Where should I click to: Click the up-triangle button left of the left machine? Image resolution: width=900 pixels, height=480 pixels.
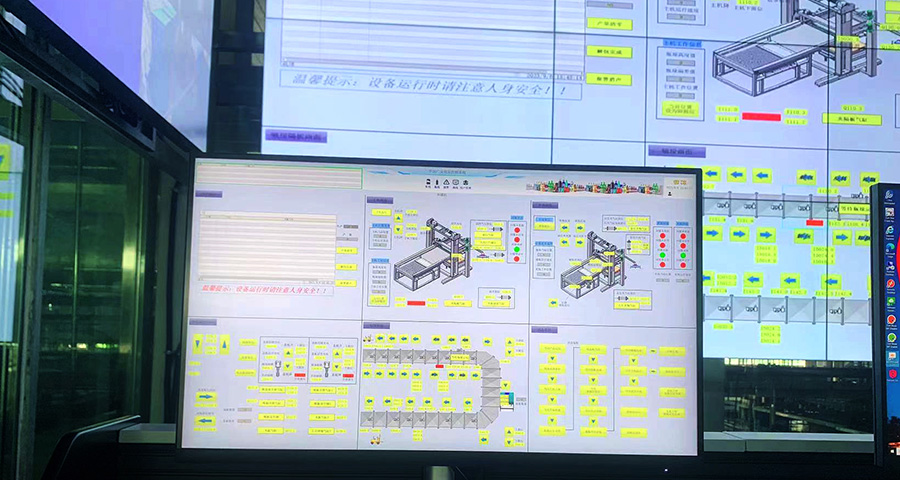[399, 217]
